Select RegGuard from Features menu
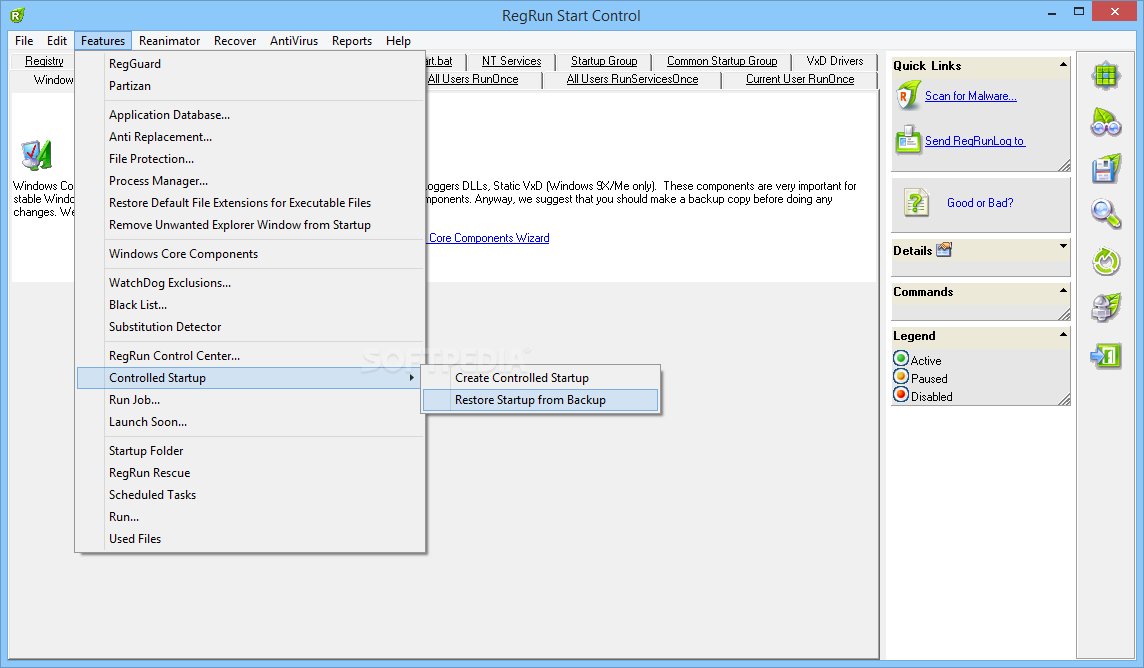 pyautogui.click(x=250, y=63)
